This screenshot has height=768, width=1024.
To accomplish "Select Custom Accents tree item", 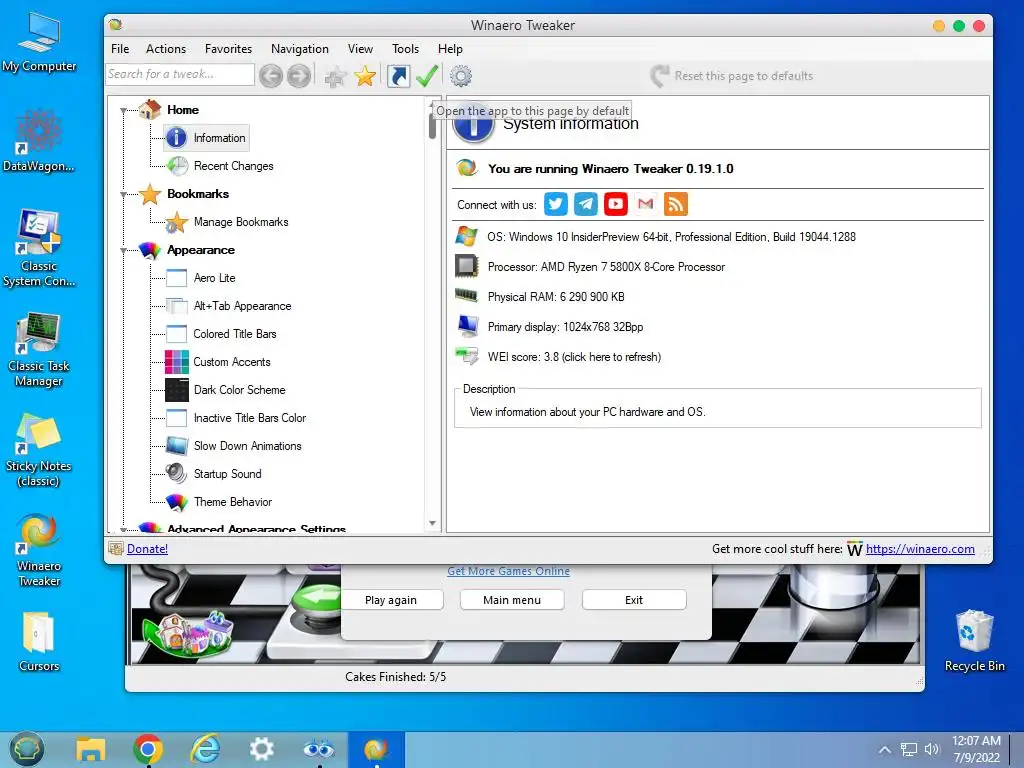I will [x=232, y=362].
